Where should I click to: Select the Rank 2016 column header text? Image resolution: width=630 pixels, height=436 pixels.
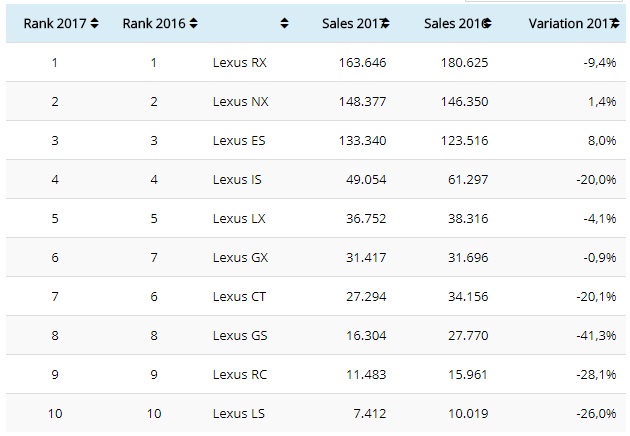[153, 23]
